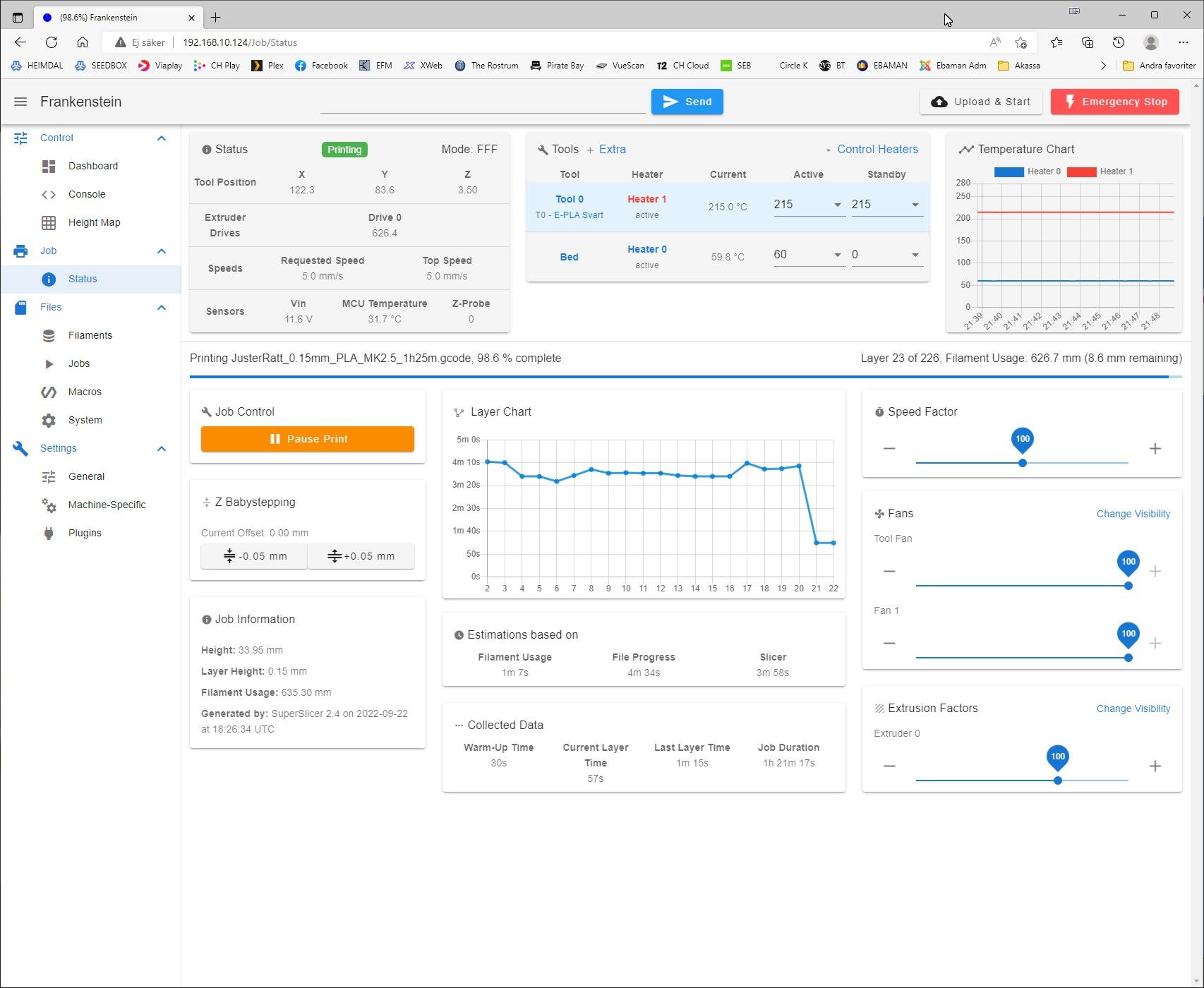Open the Plex bookmark
The image size is (1204, 988).
click(267, 66)
